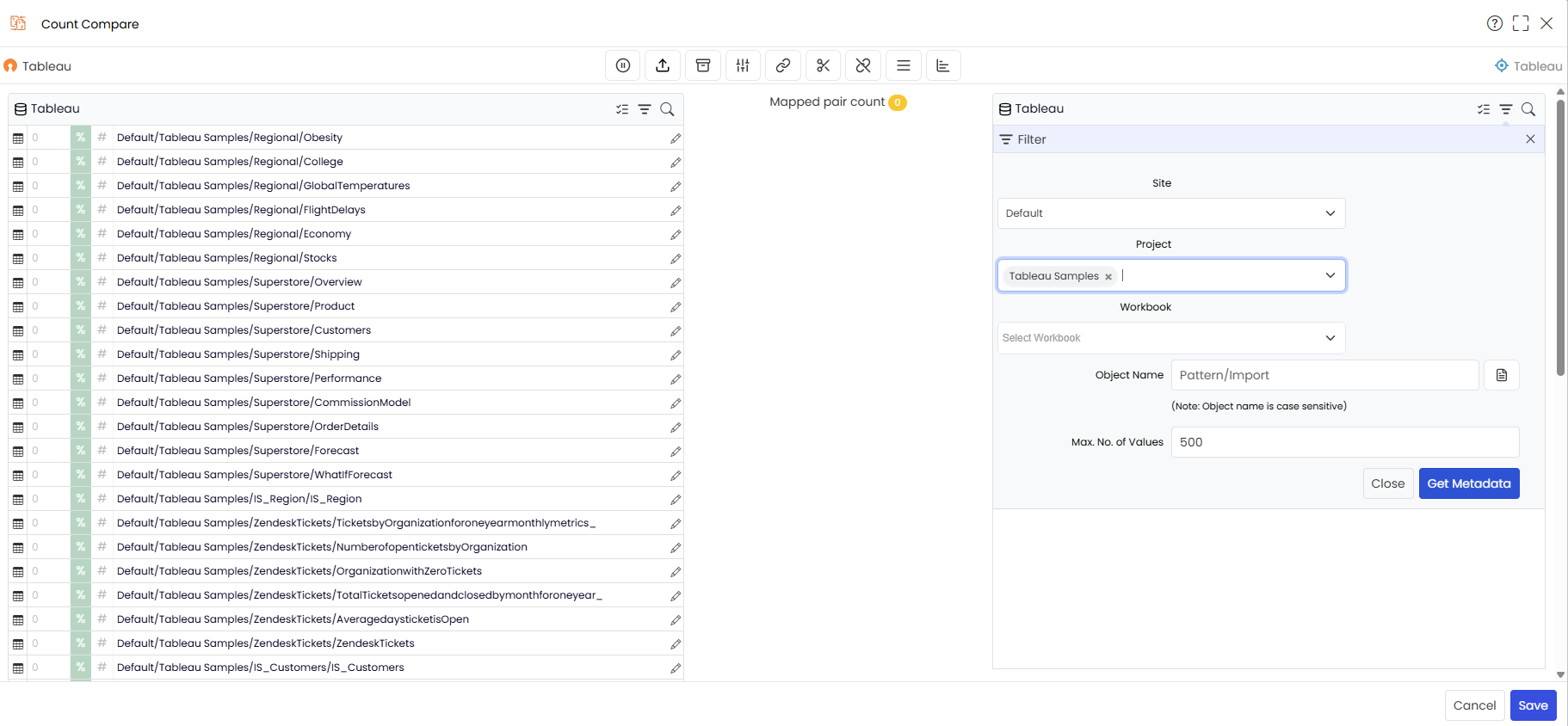Click the right Tableau checklist icon
The image size is (1568, 726).
[x=1484, y=109]
